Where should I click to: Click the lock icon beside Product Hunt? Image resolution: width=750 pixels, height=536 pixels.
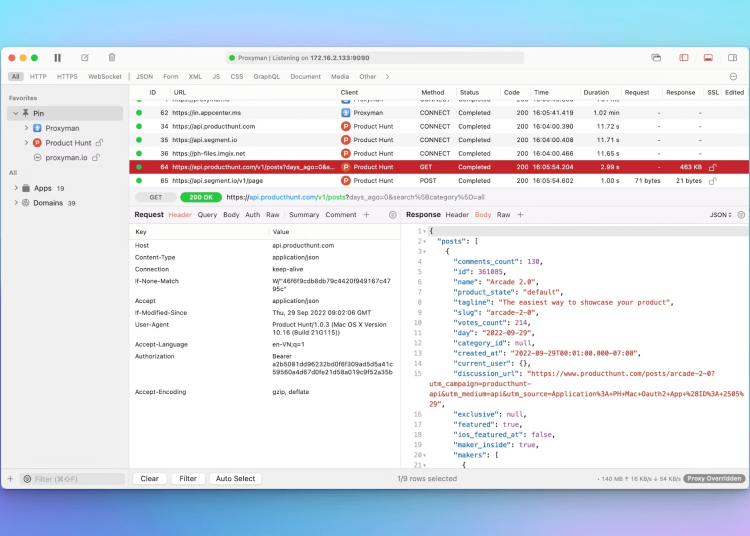[100, 143]
